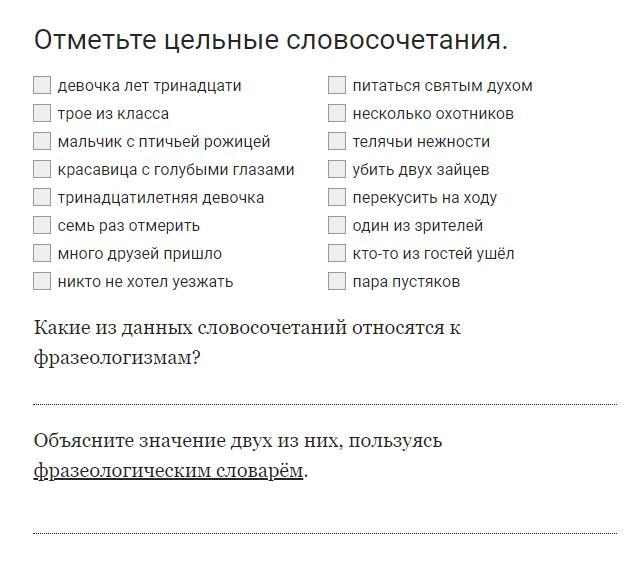
Task: Tick the "кто-то из гостей ушёл" checkbox
Action: pos(337,253)
